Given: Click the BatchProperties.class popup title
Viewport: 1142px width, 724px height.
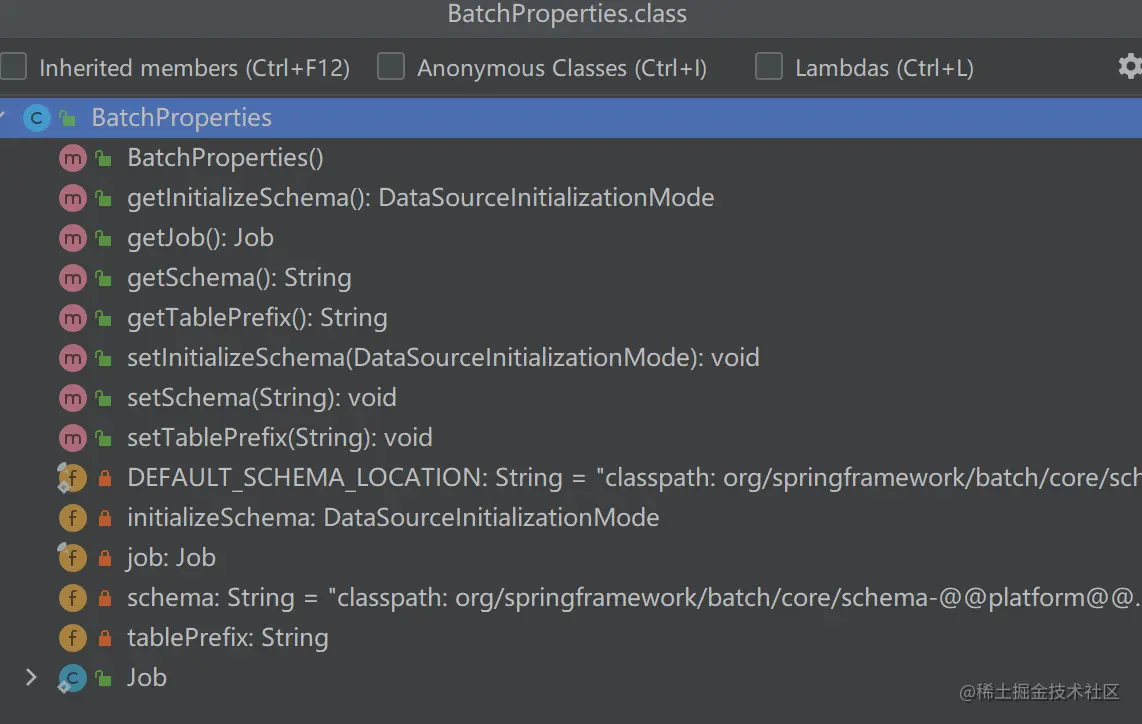Looking at the screenshot, I should tap(567, 14).
